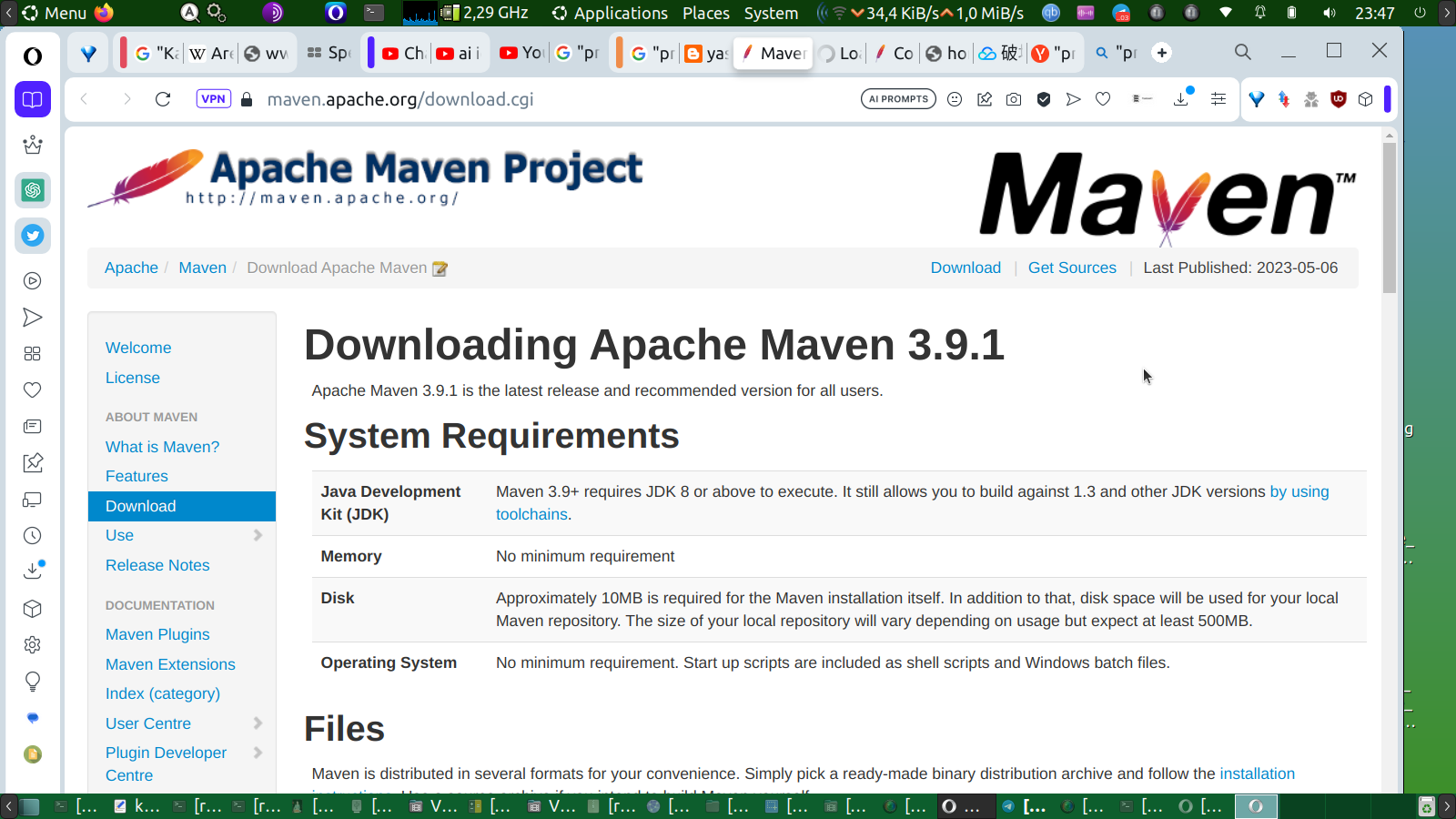The image size is (1456, 819).
Task: Click the uBlock Origin extension icon
Action: pos(1338,99)
